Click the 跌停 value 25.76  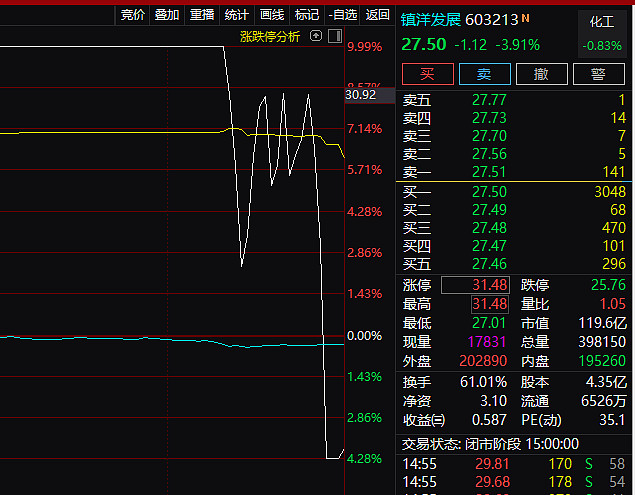(608, 285)
